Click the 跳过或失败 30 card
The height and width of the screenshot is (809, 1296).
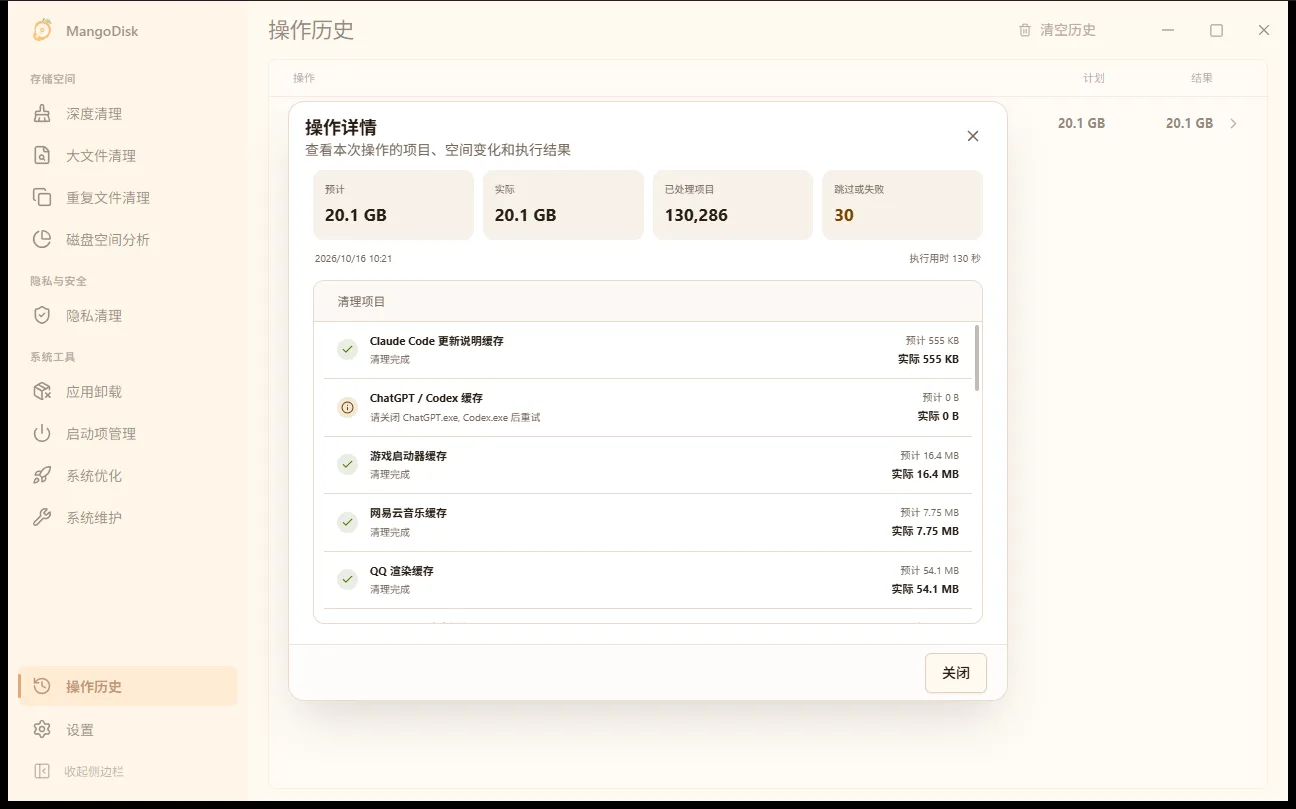902,205
